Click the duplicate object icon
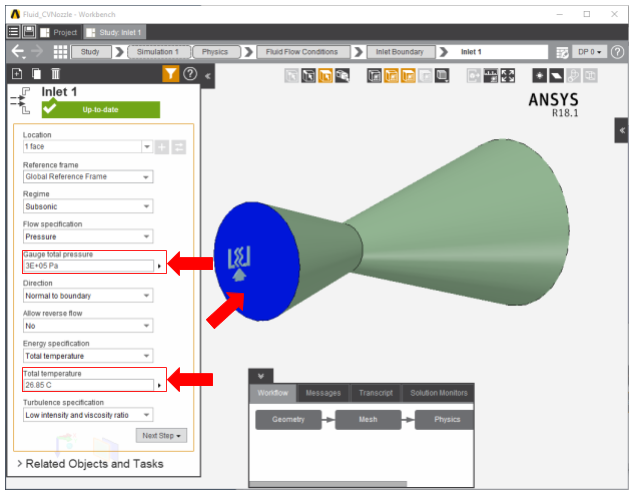Screen dimensions: 634x496 click(x=36, y=74)
